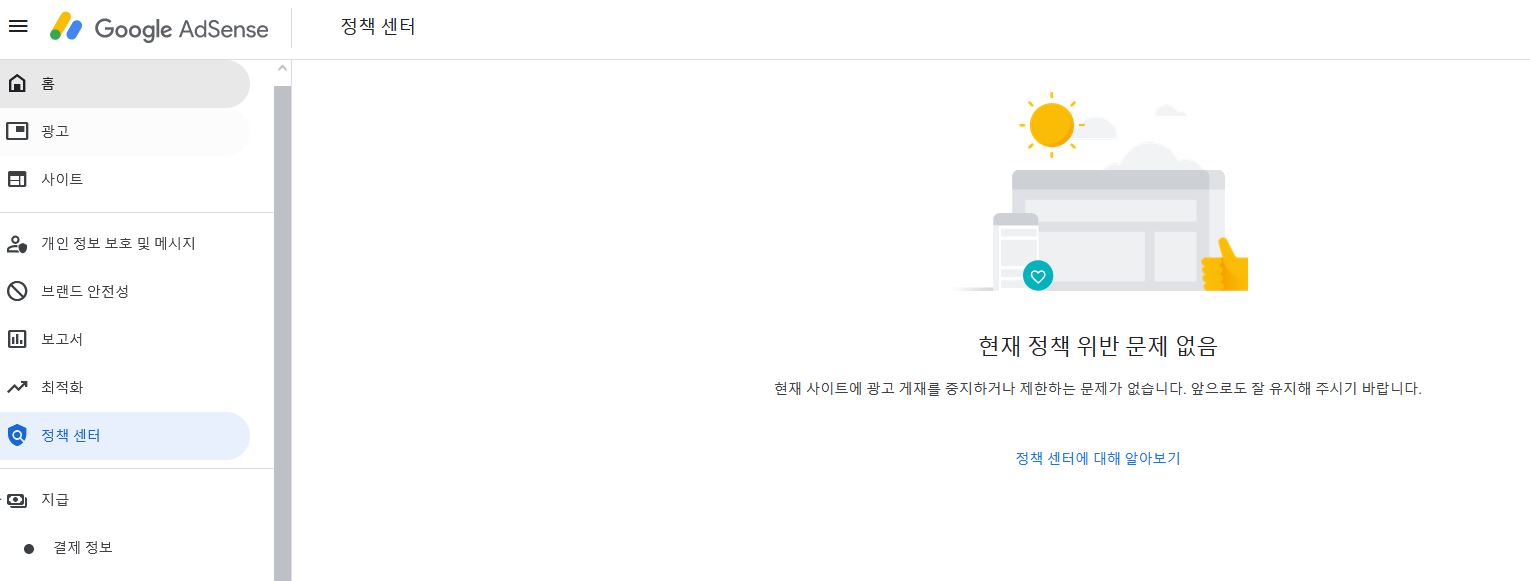Click the person-shield icon beside 개인 정보 보호 및 메시지

pyautogui.click(x=17, y=243)
